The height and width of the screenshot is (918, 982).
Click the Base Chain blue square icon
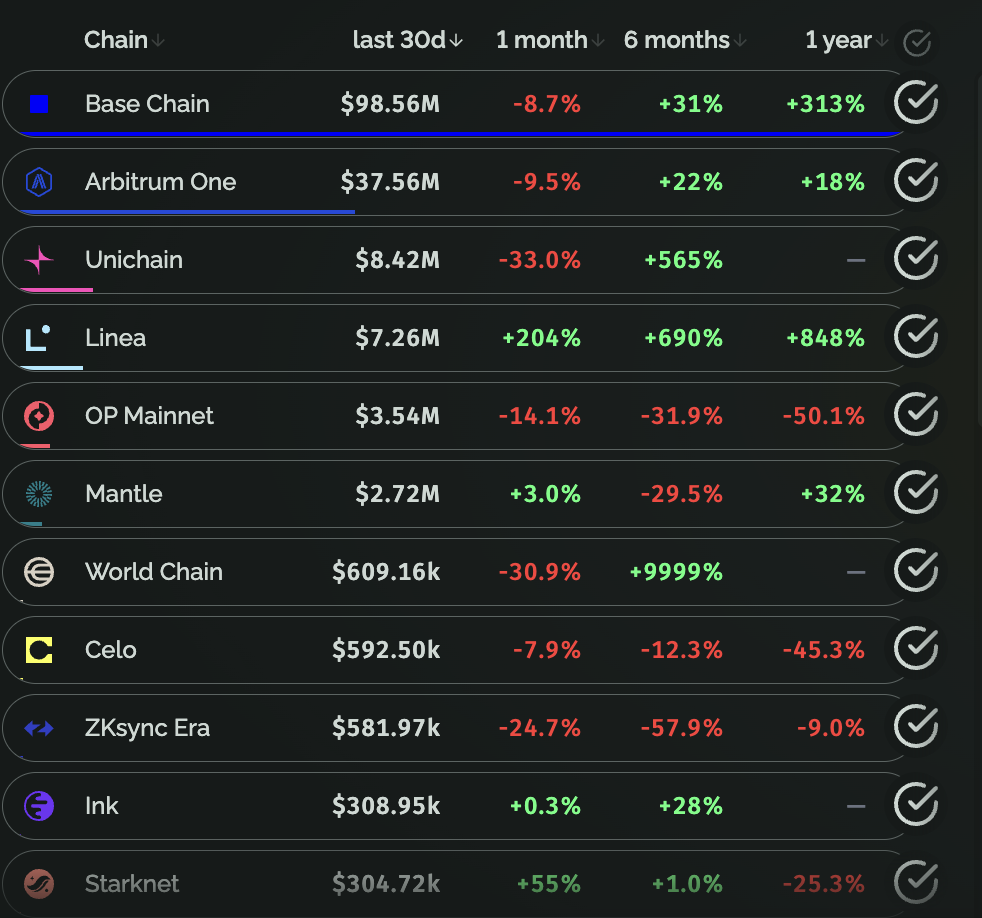click(x=39, y=104)
